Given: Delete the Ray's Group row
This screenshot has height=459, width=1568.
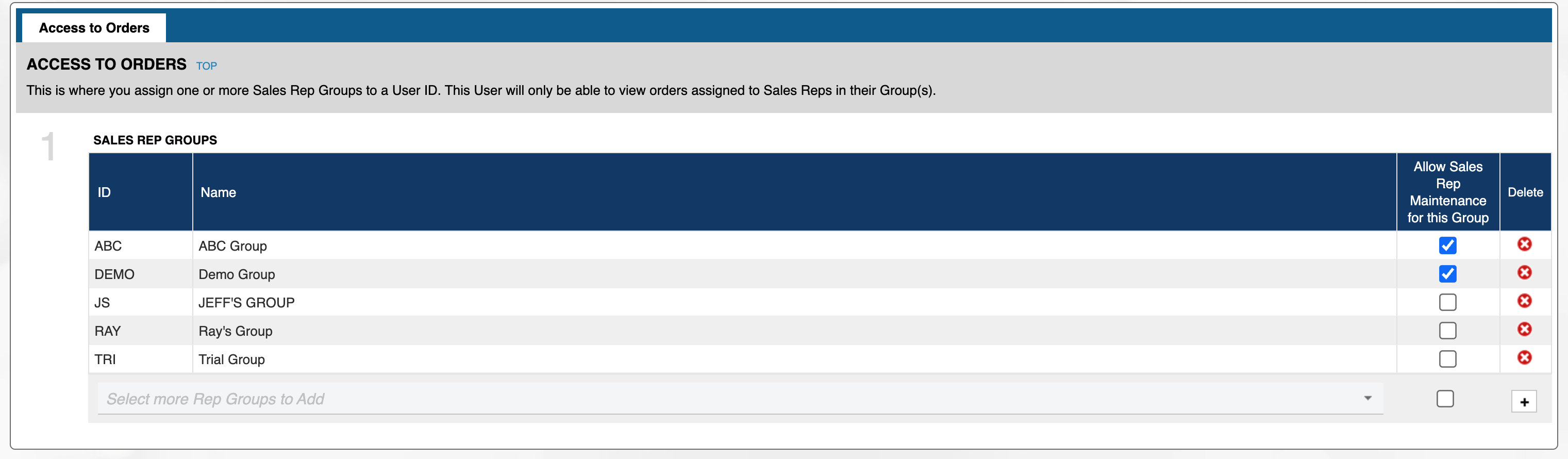Looking at the screenshot, I should (x=1524, y=330).
